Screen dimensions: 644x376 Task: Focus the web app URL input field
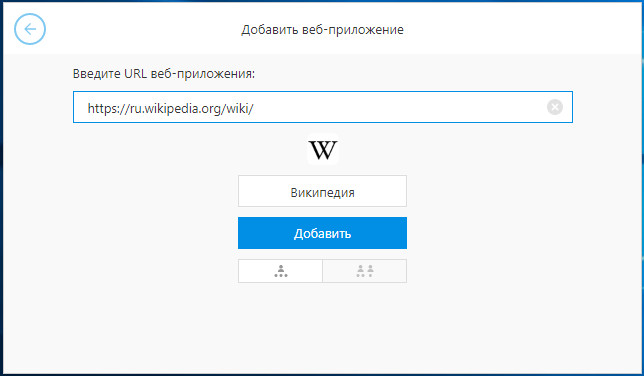pos(323,107)
